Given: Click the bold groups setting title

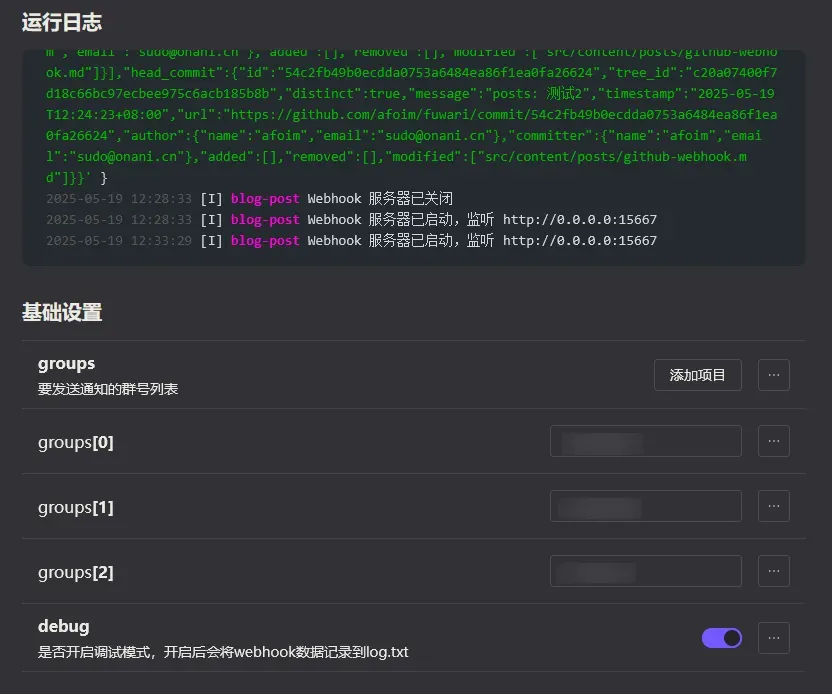Looking at the screenshot, I should (66, 364).
